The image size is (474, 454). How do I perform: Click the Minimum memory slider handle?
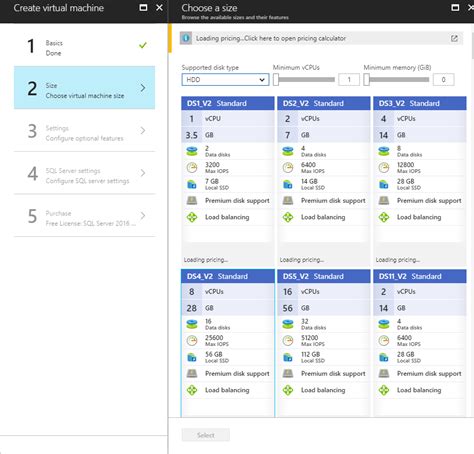pos(367,80)
